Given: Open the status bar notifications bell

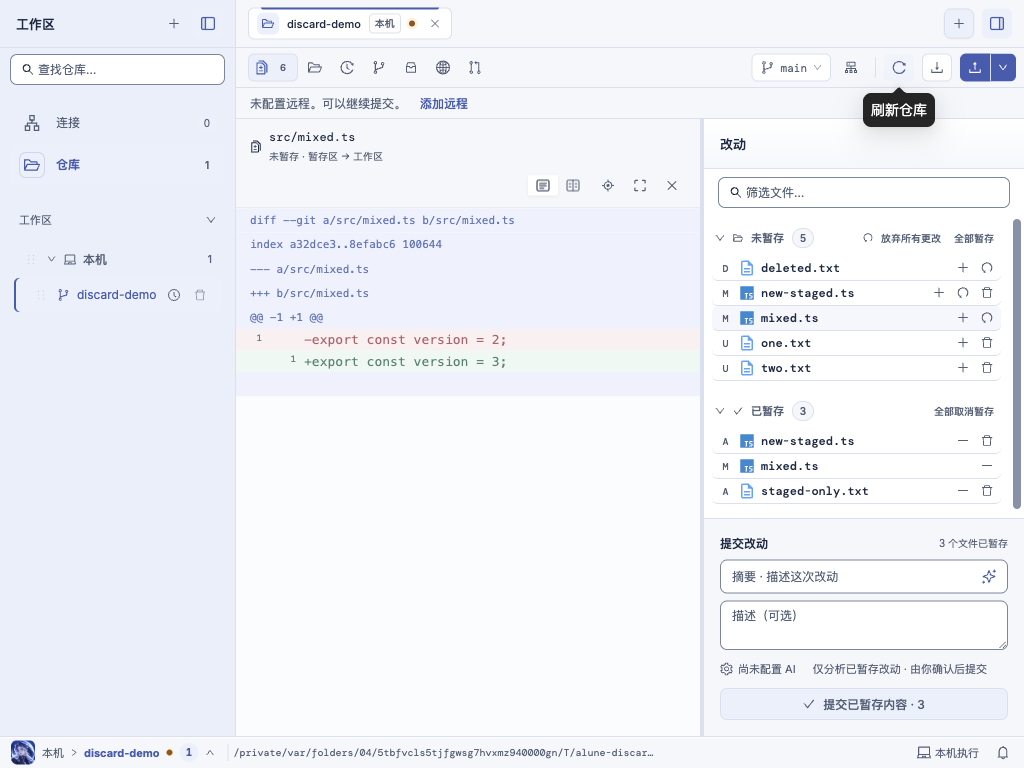Looking at the screenshot, I should 1002,753.
